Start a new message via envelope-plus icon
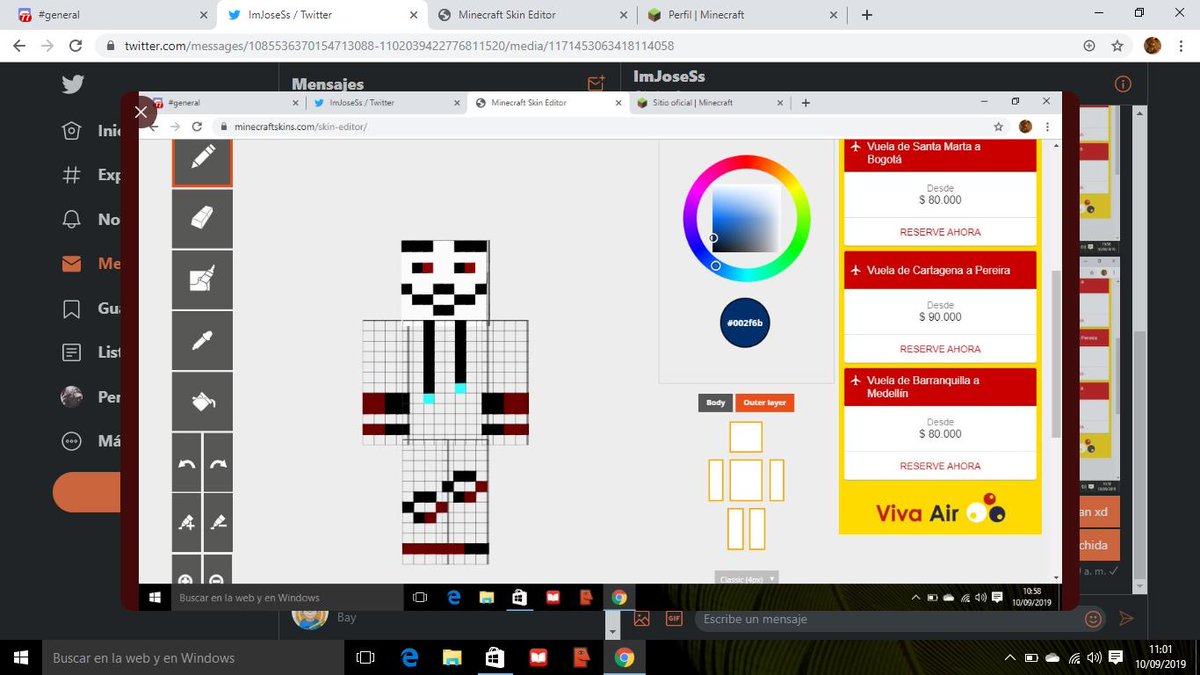 tap(596, 84)
